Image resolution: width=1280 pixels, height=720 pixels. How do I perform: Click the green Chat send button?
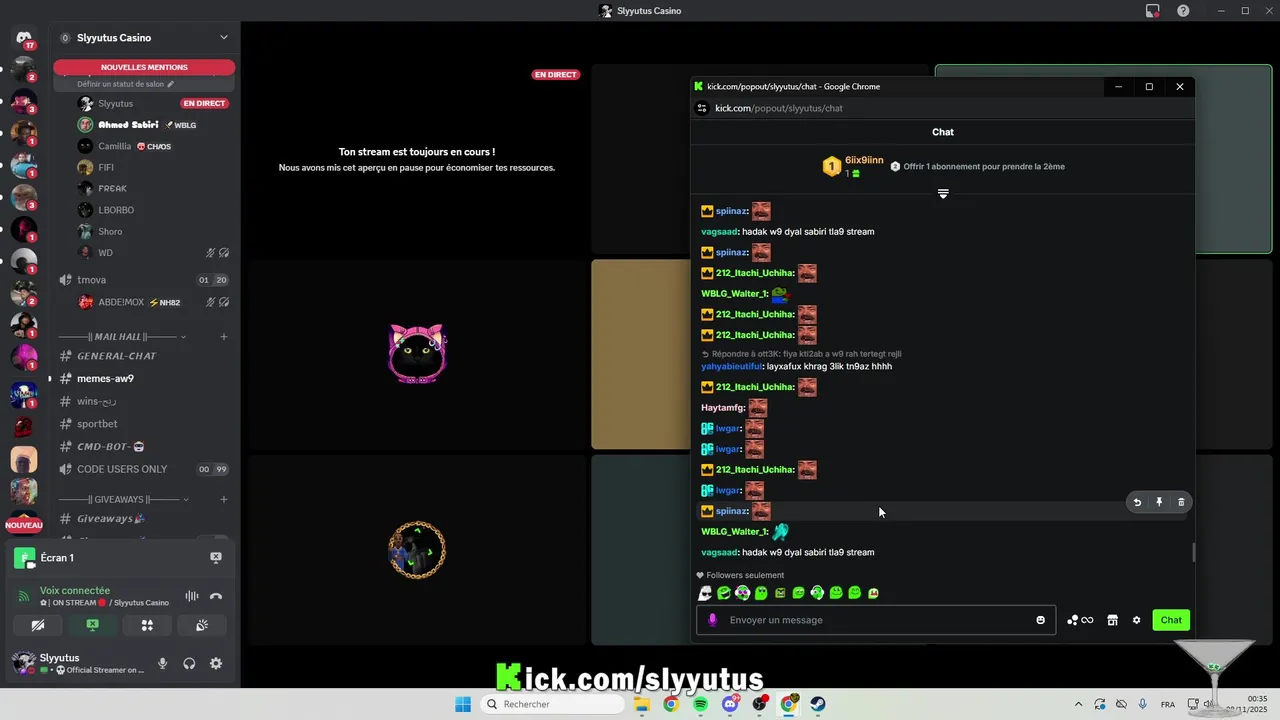1171,620
